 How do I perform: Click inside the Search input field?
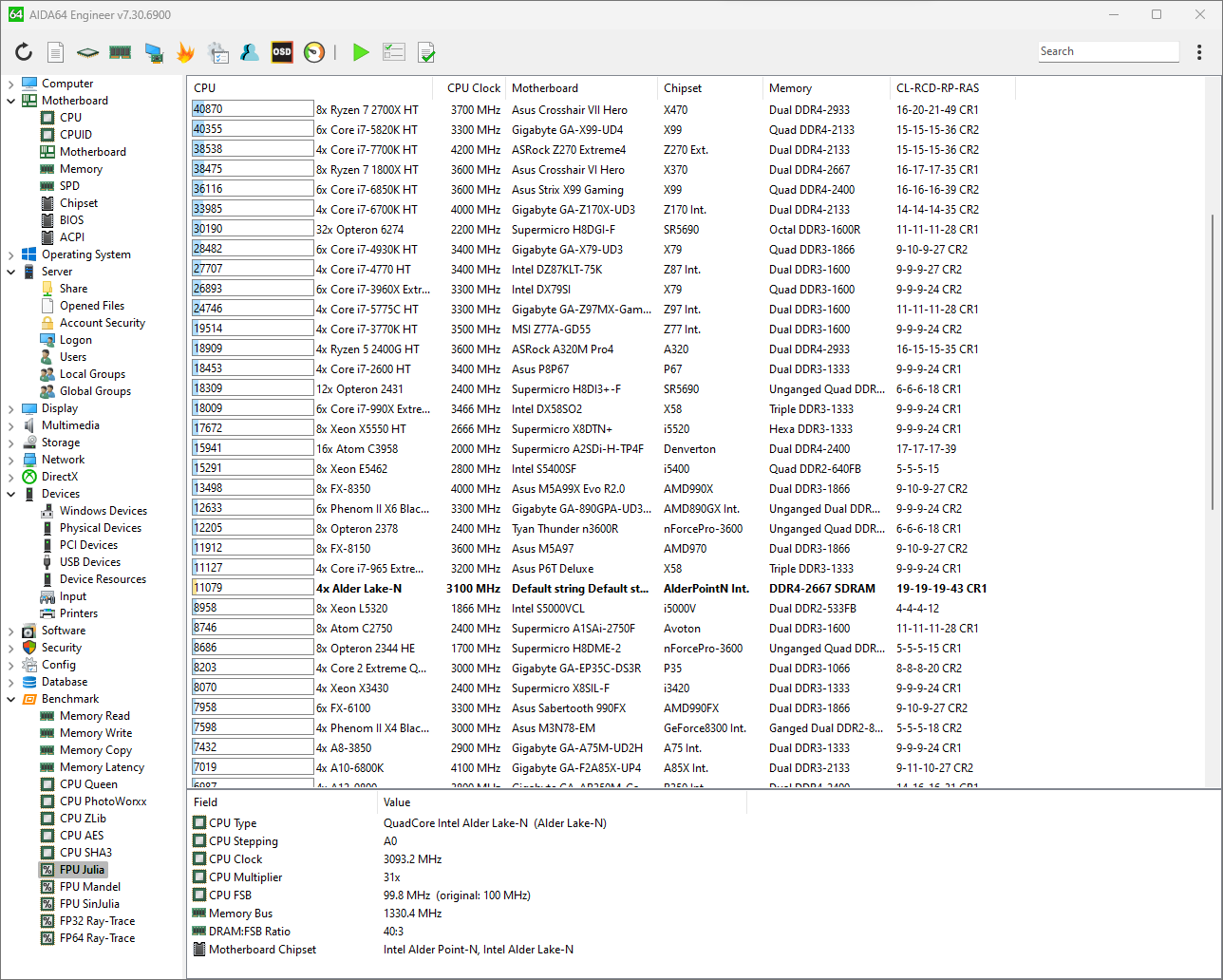coord(1107,52)
